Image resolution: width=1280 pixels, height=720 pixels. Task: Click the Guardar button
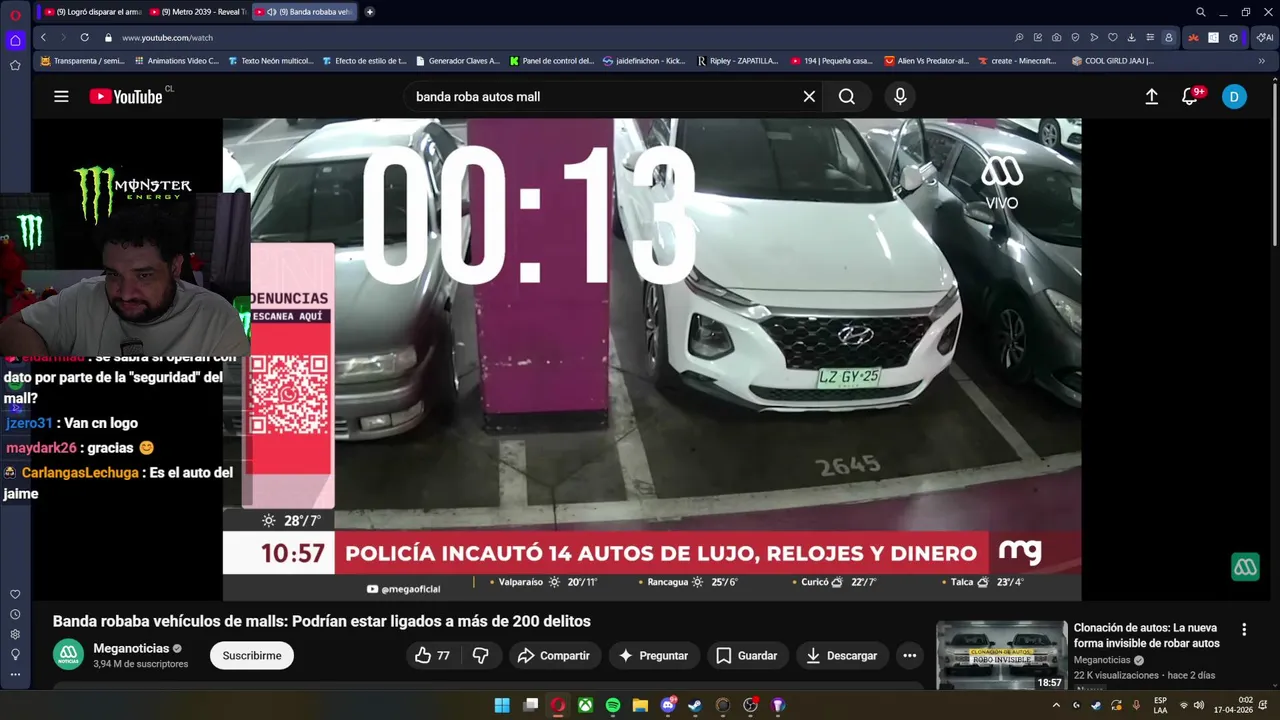[x=747, y=655]
